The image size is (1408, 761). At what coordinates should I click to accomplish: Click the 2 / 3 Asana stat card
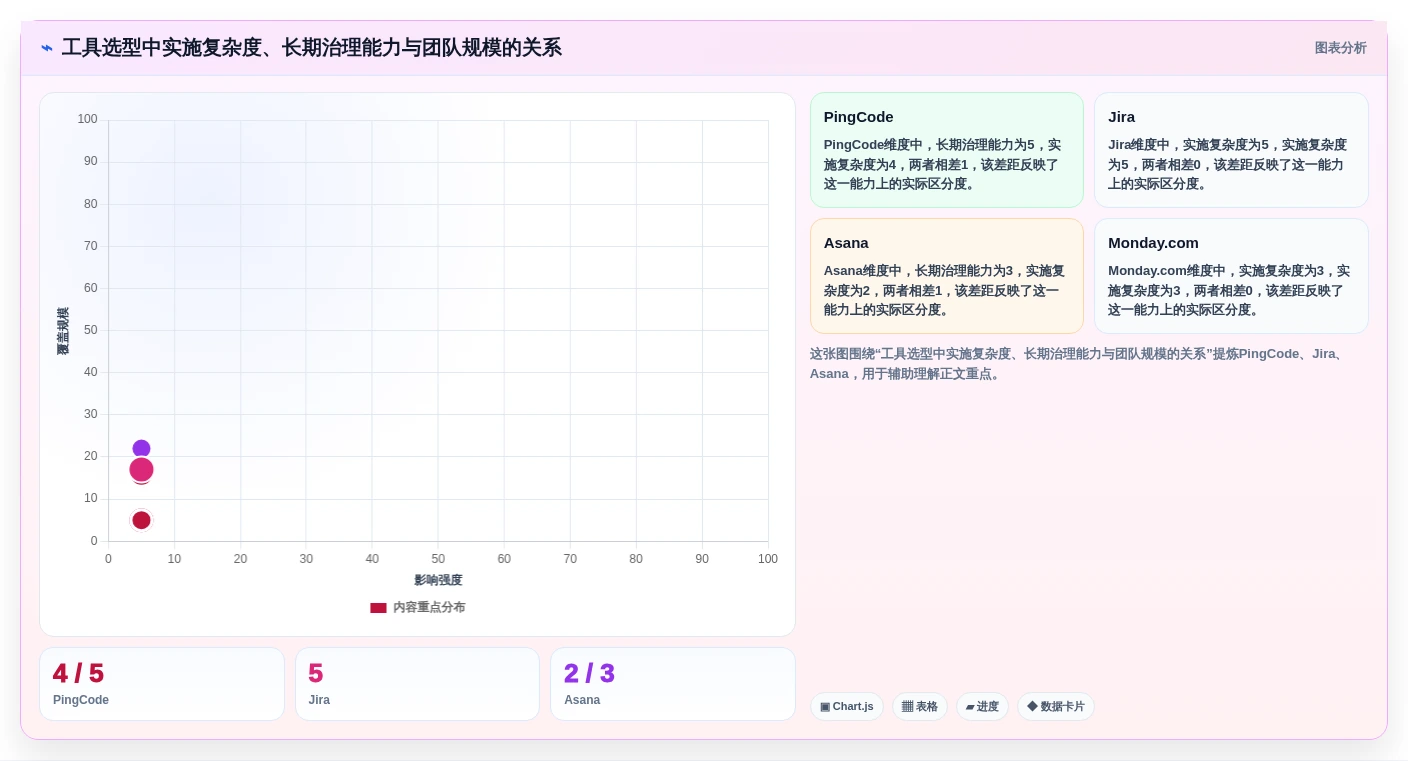(673, 684)
